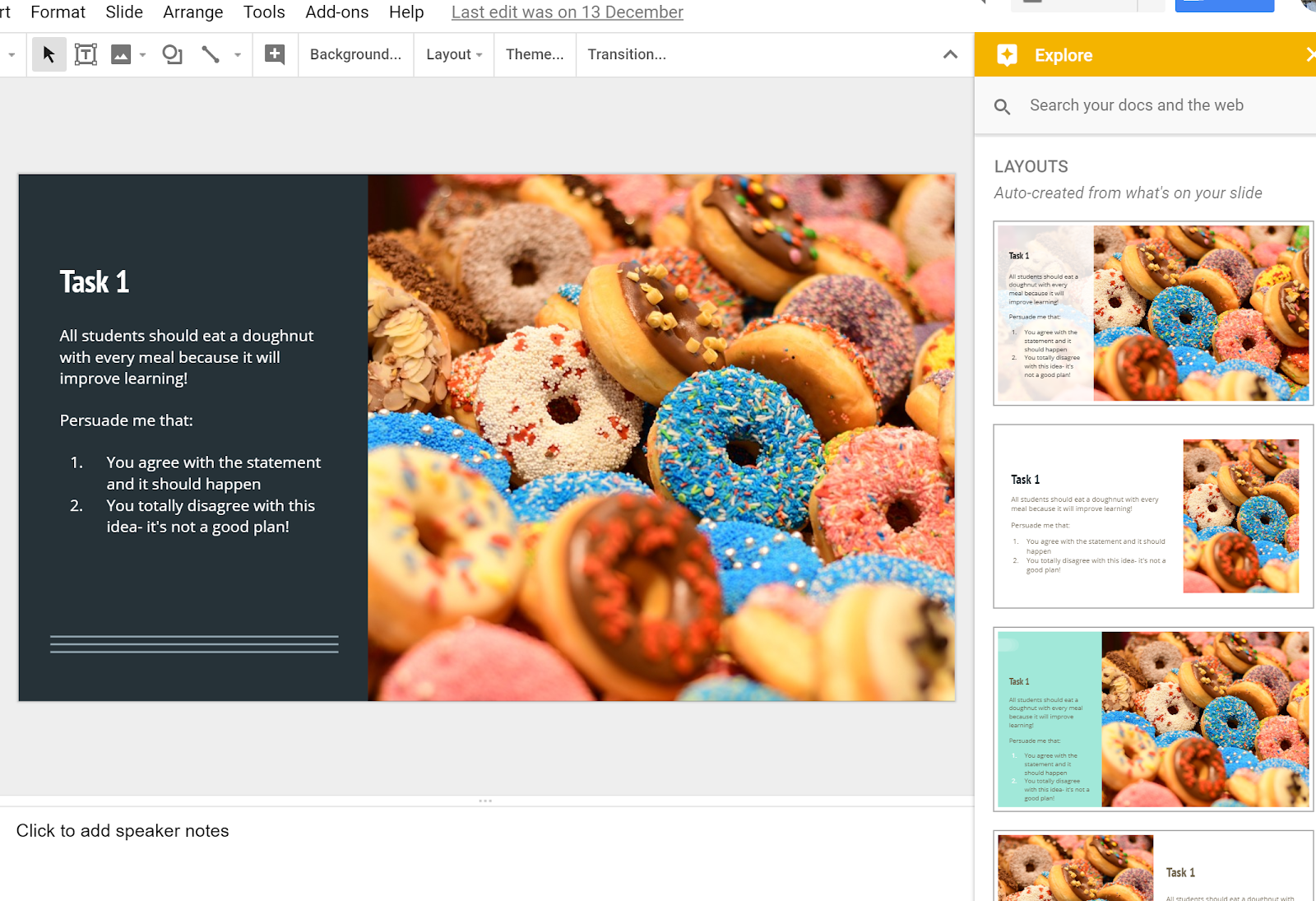The image size is (1316, 901).
Task: Open the Help menu
Action: point(406,12)
